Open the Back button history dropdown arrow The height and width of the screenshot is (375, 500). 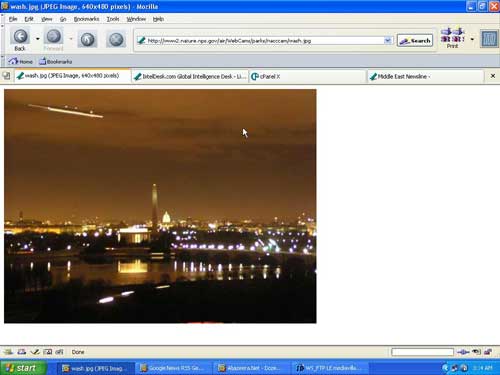37,39
